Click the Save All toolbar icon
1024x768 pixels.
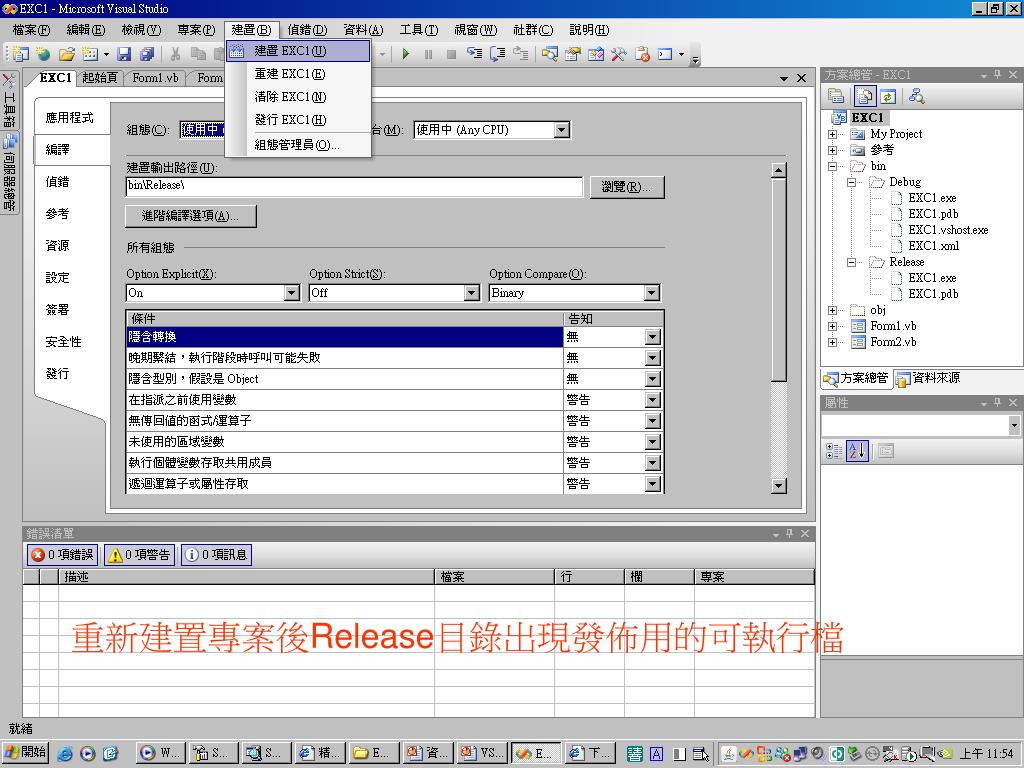coord(148,54)
